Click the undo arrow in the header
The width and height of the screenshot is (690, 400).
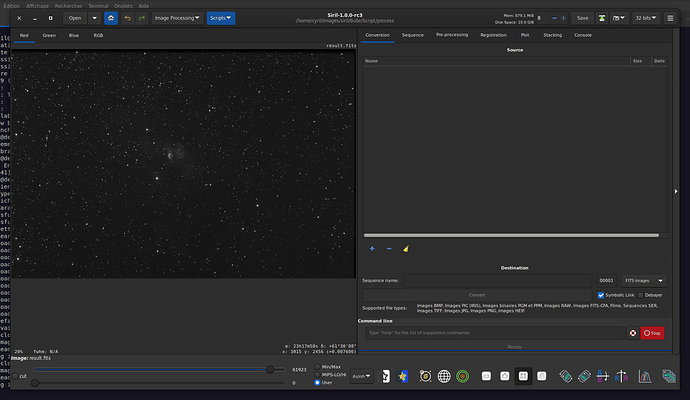(126, 18)
